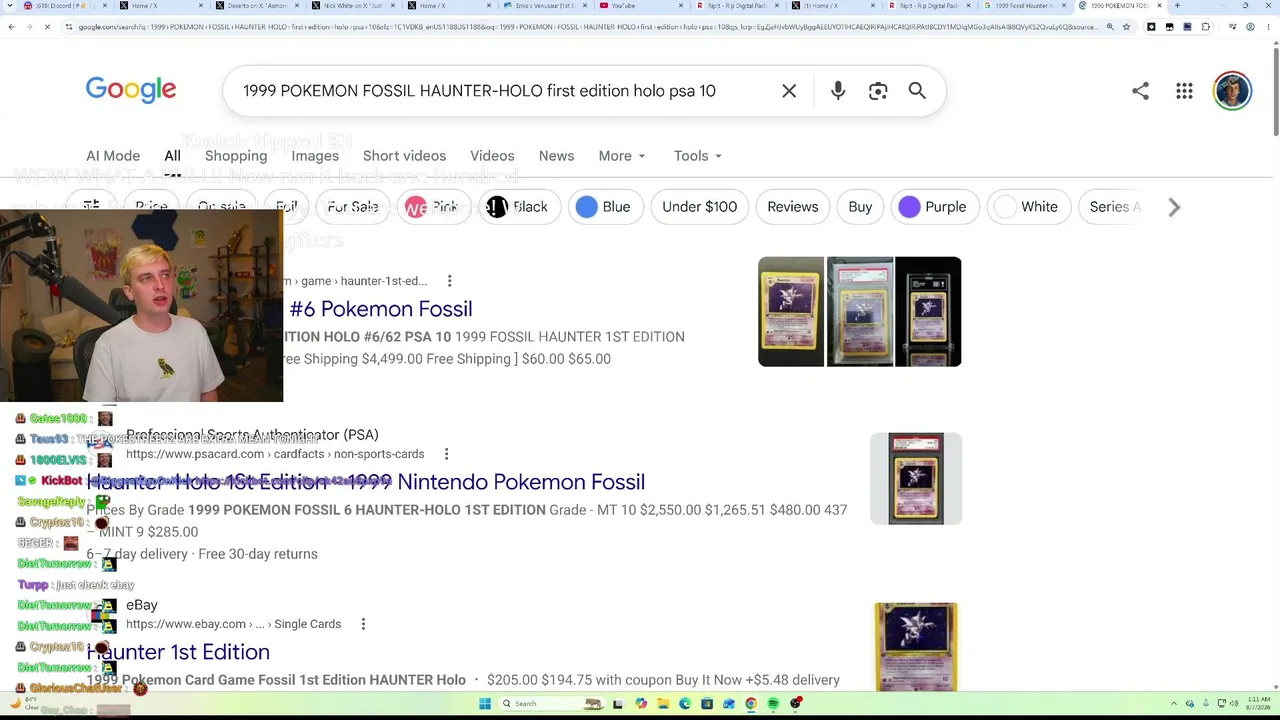This screenshot has width=1280, height=720.
Task: Switch to the Images tab
Action: pyautogui.click(x=315, y=156)
